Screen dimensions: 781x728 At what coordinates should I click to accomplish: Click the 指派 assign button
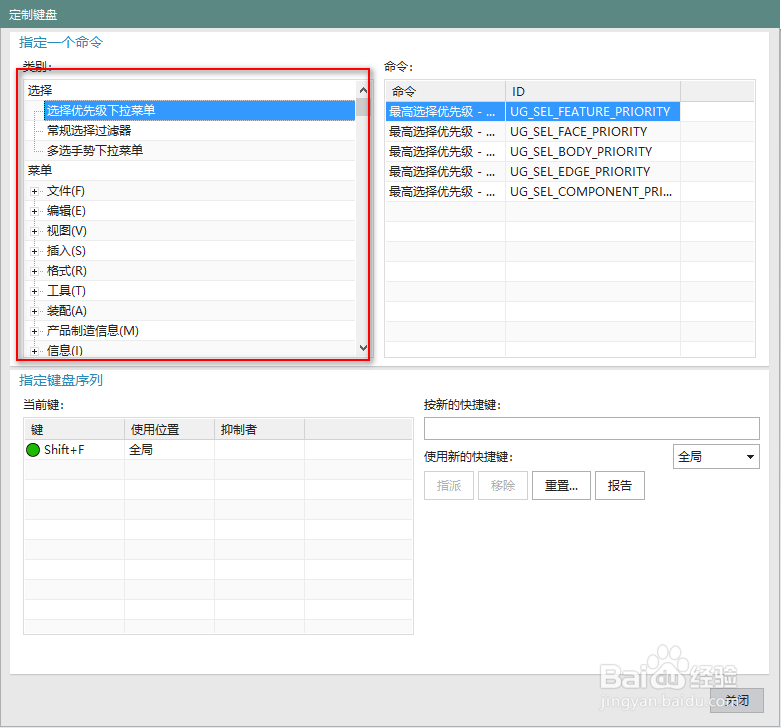449,485
